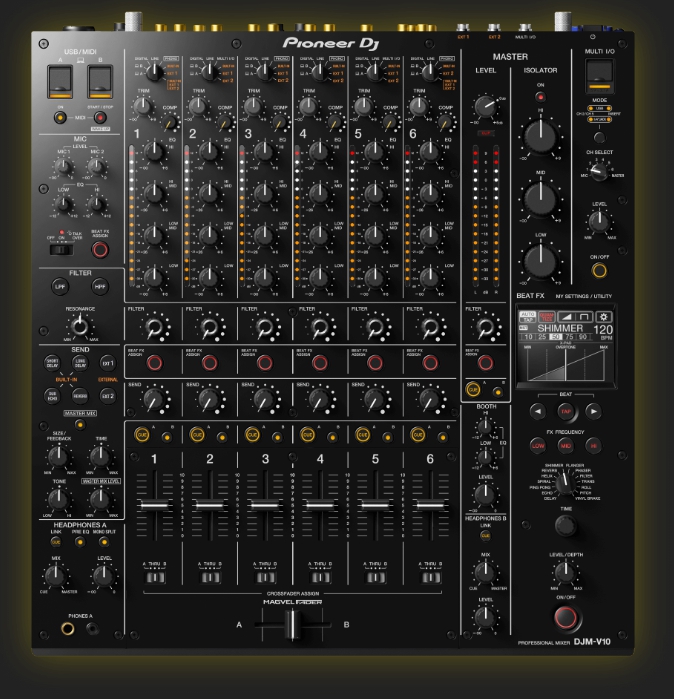
Task: Select the EXT 1 external send button
Action: pos(108,363)
